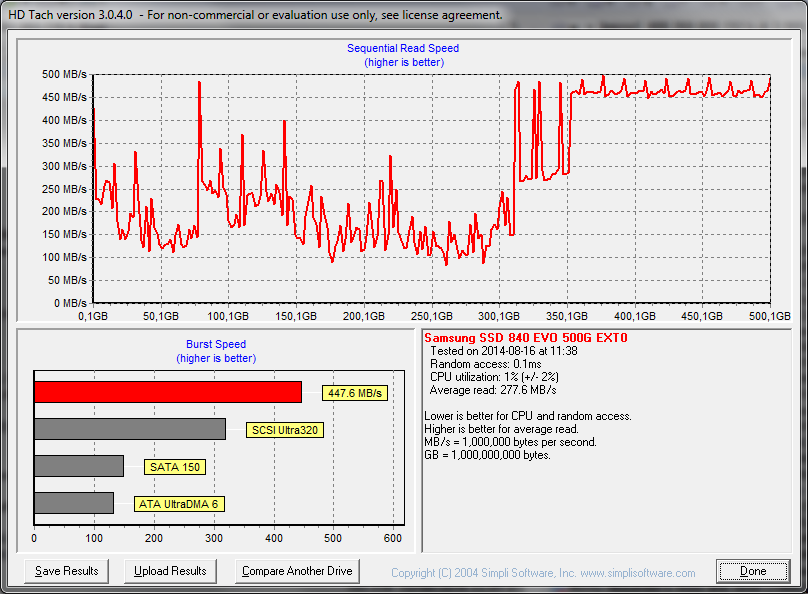Click the Sequential Read Speed chart title
Image resolution: width=808 pixels, height=594 pixels.
click(x=403, y=48)
